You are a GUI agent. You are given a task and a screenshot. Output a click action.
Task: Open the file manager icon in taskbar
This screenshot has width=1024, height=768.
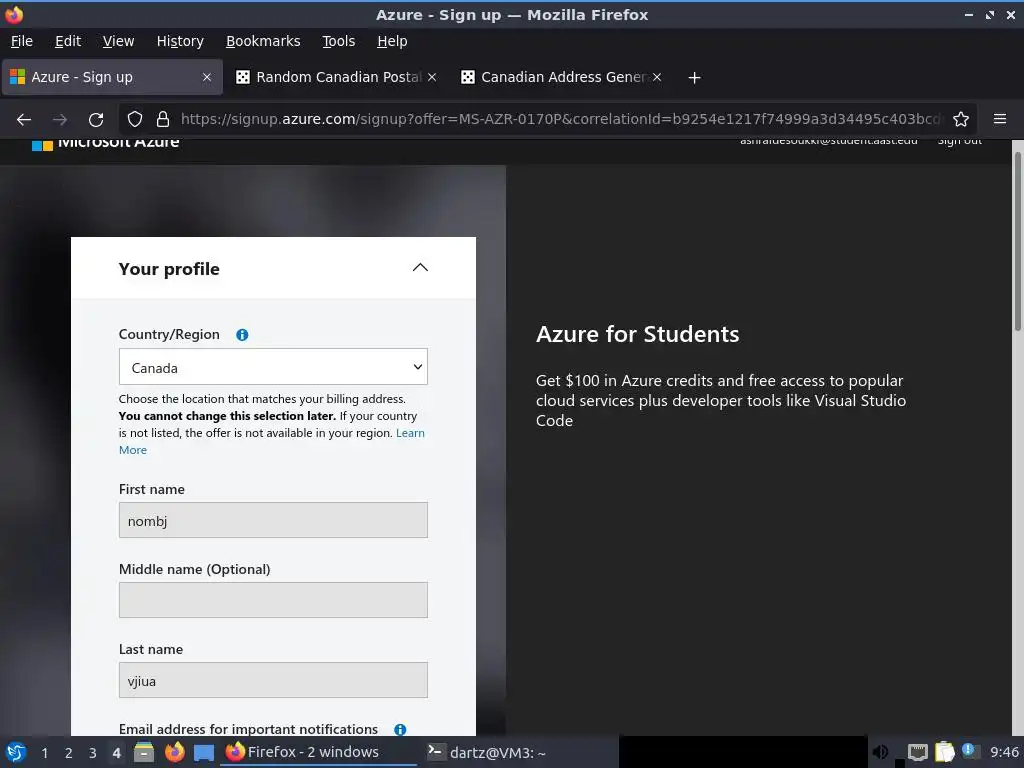(x=144, y=752)
